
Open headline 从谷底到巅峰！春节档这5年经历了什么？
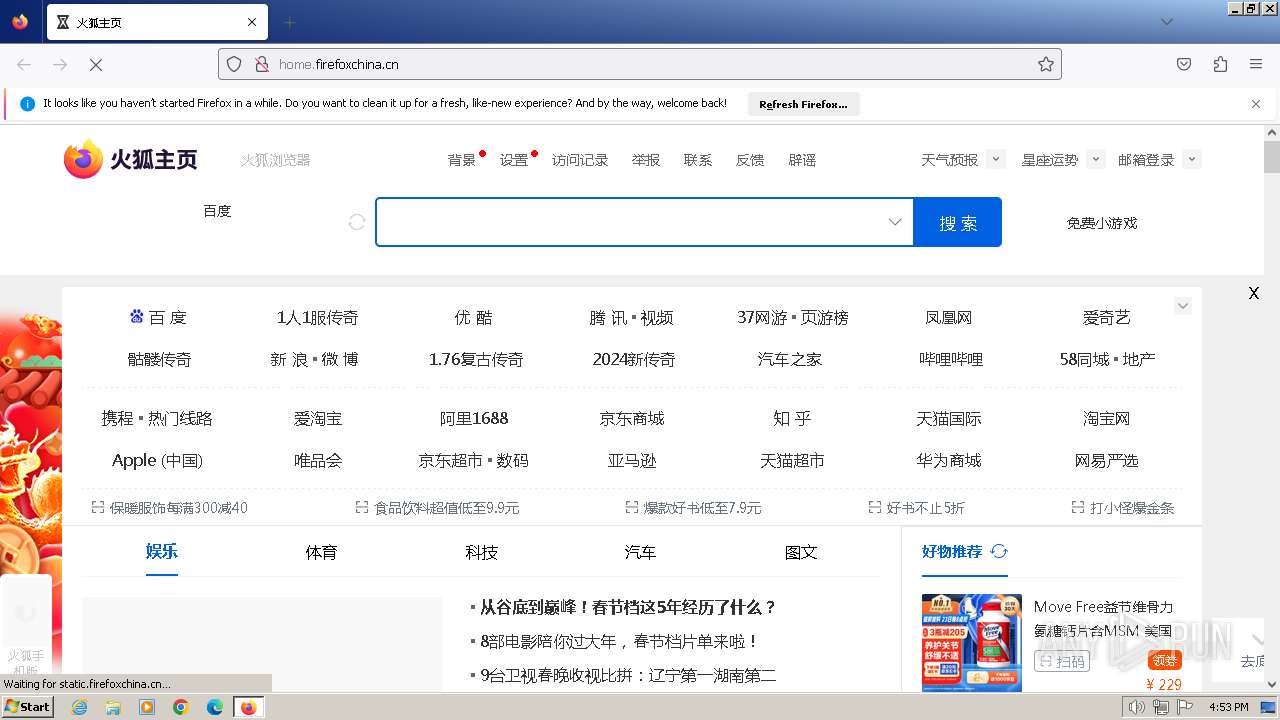pos(628,607)
